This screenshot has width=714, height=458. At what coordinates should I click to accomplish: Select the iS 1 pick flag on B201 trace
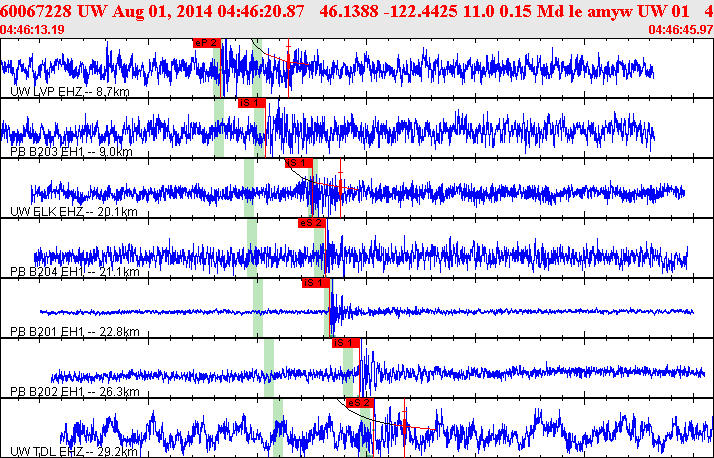point(316,283)
